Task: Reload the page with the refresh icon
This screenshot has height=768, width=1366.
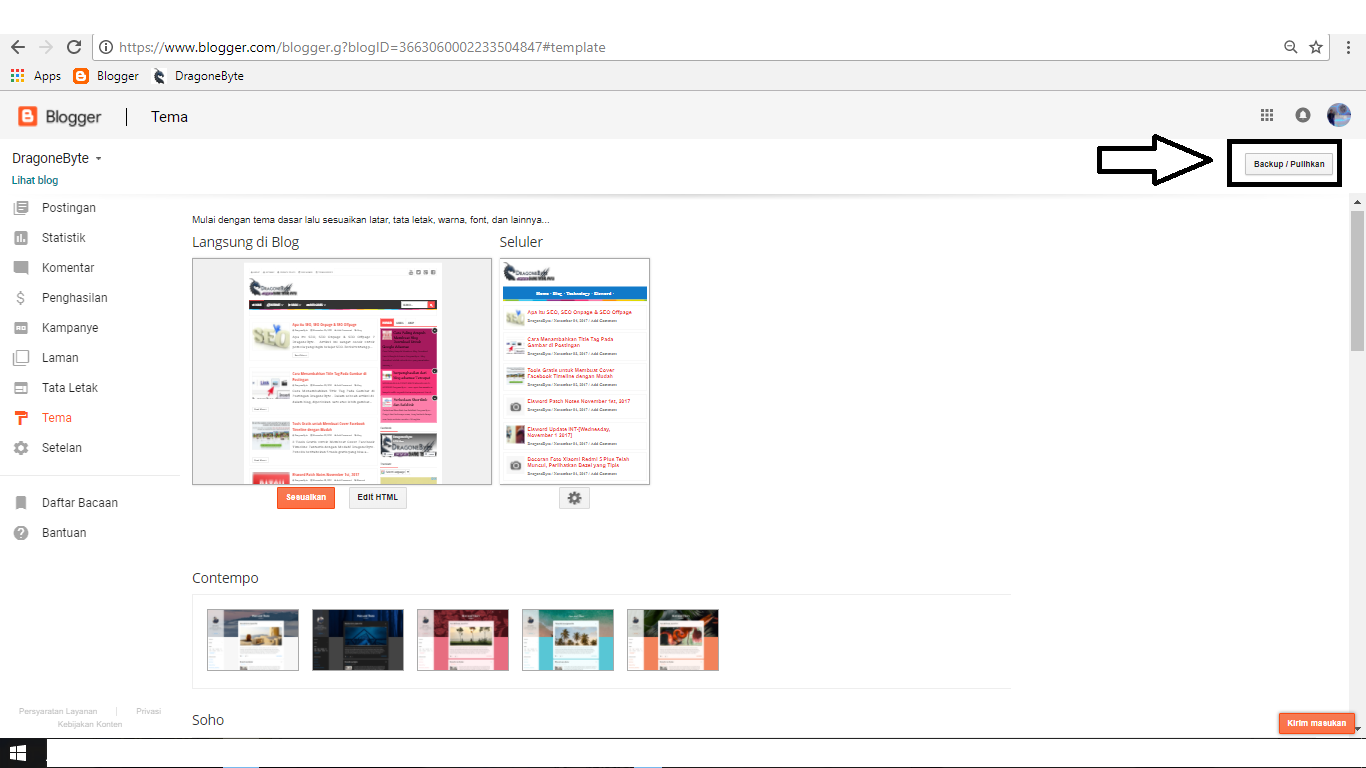Action: [73, 47]
